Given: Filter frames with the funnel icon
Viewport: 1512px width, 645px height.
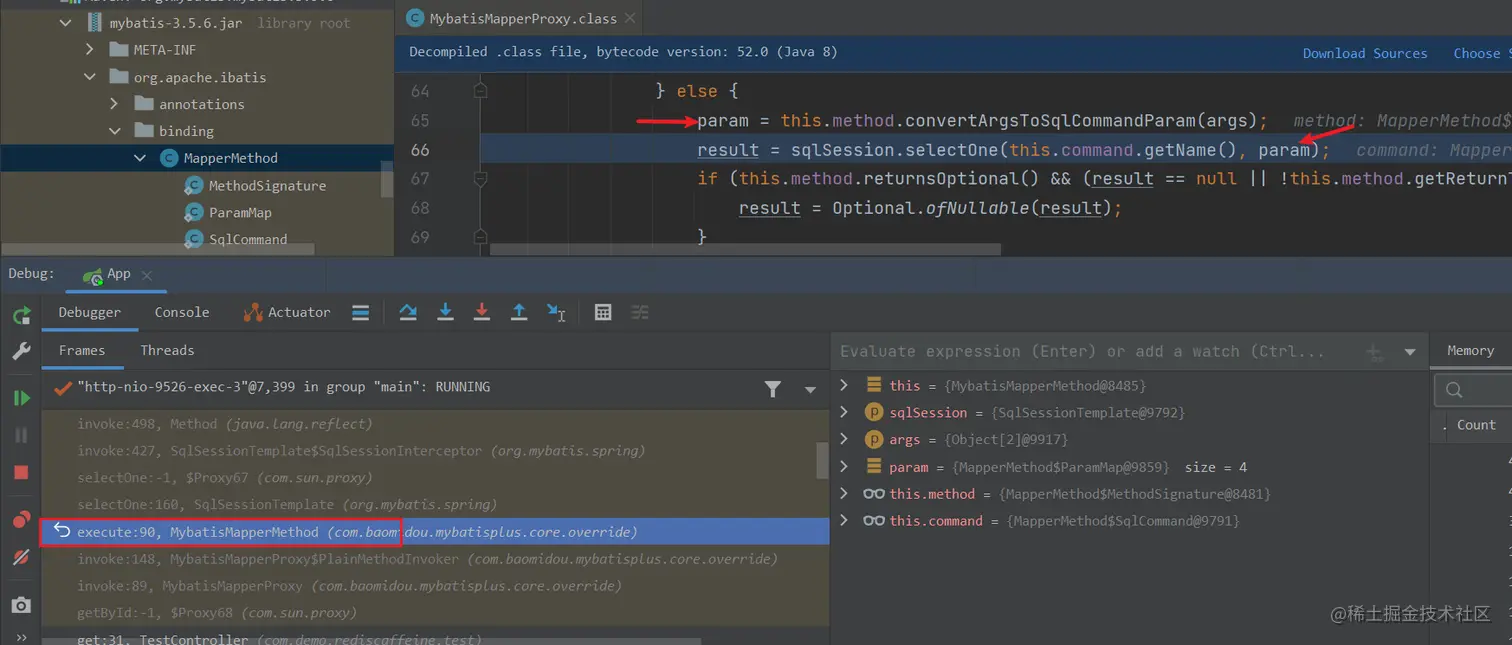Looking at the screenshot, I should [x=773, y=389].
